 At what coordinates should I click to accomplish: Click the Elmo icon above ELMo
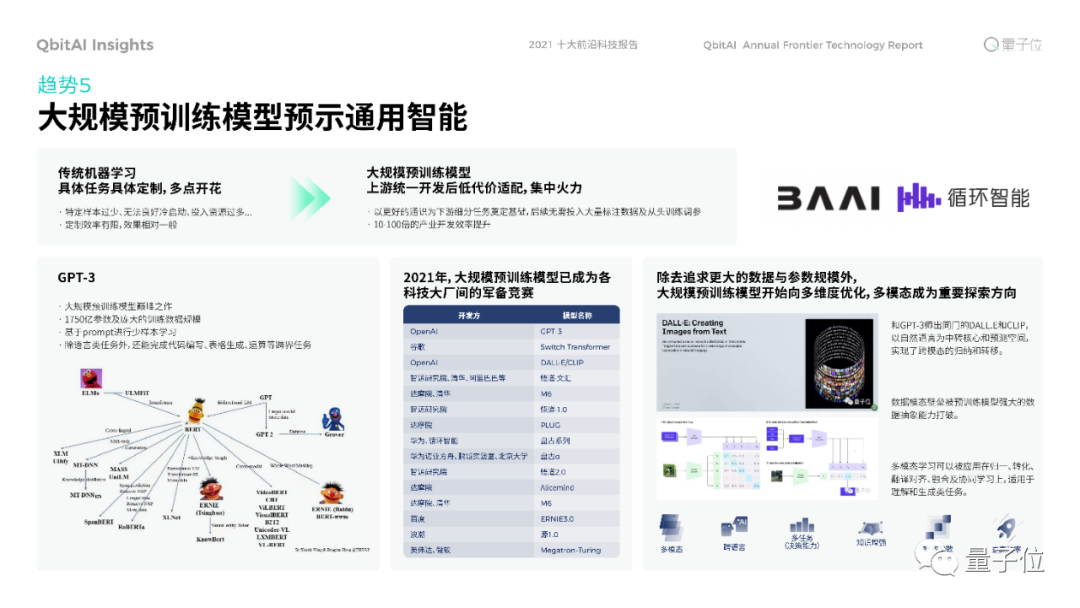coord(91,378)
